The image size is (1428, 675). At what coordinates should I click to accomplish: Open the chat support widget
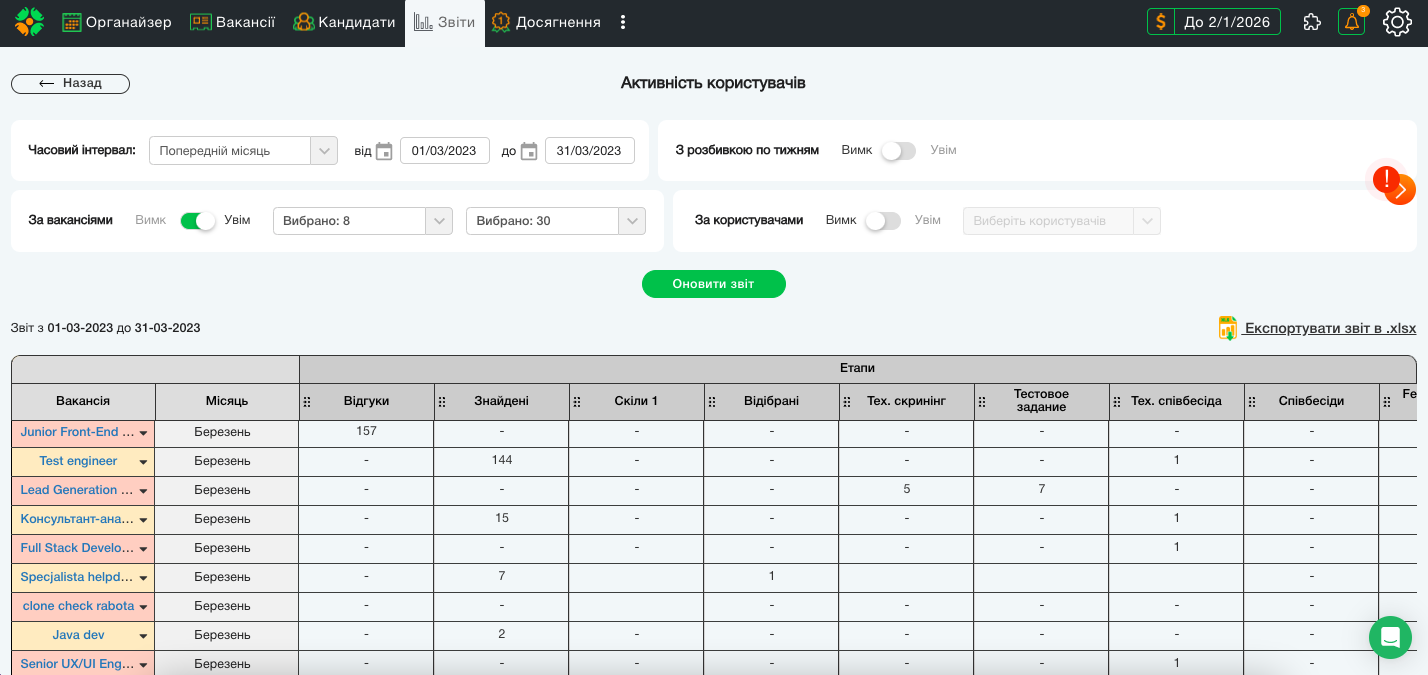tap(1390, 637)
